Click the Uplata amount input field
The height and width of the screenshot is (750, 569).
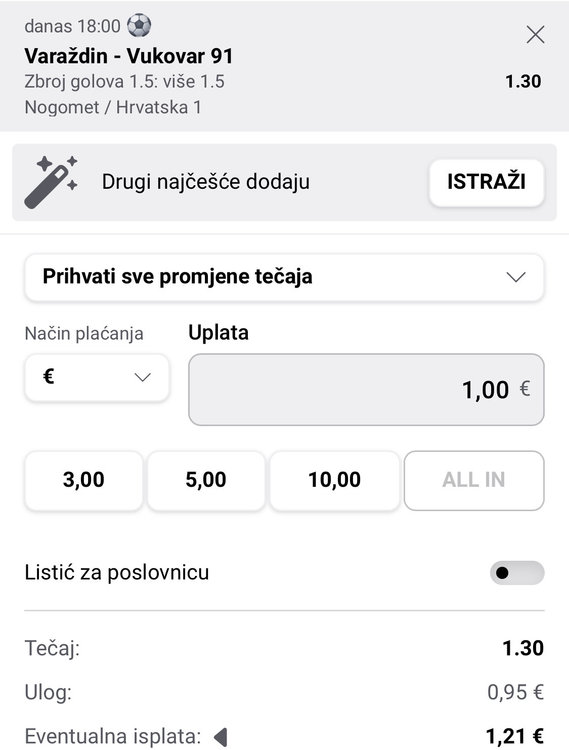coord(366,389)
